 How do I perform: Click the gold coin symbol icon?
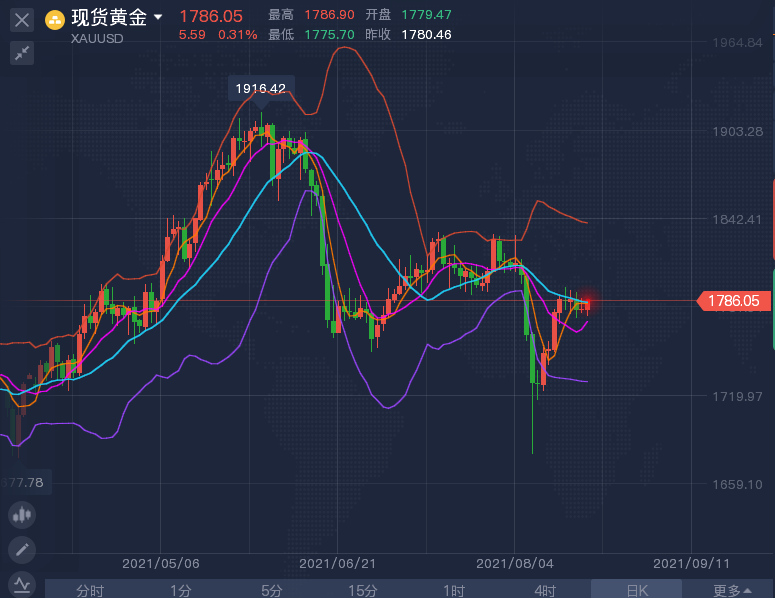(54, 20)
